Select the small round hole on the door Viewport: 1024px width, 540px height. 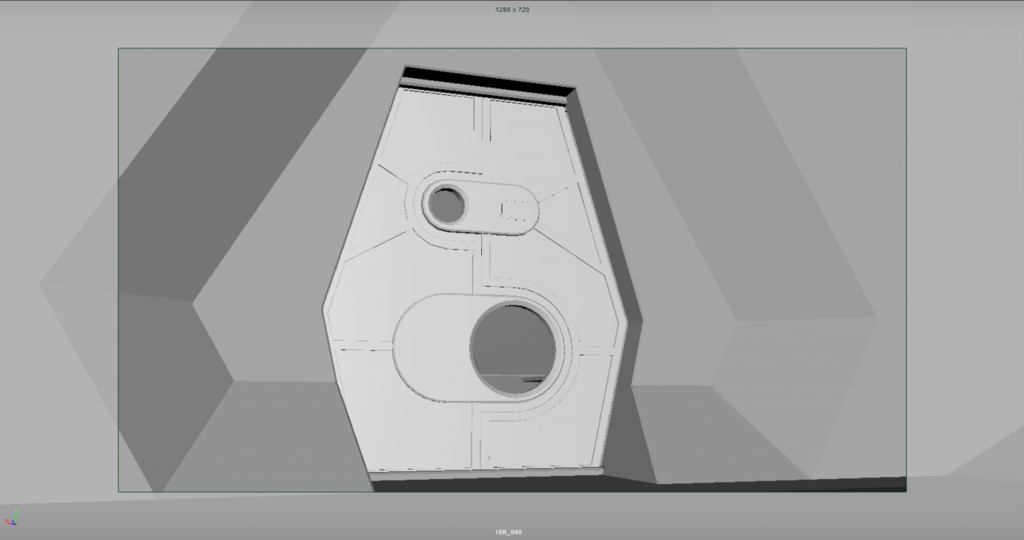(448, 205)
